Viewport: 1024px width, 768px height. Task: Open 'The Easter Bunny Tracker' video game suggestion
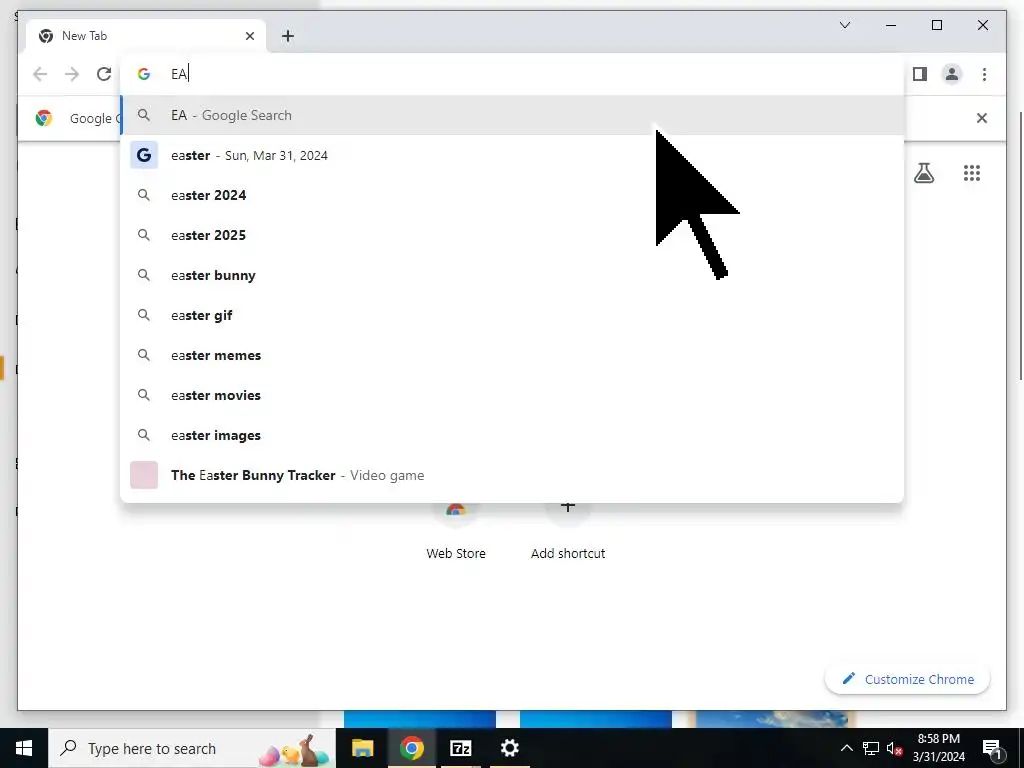coord(513,475)
